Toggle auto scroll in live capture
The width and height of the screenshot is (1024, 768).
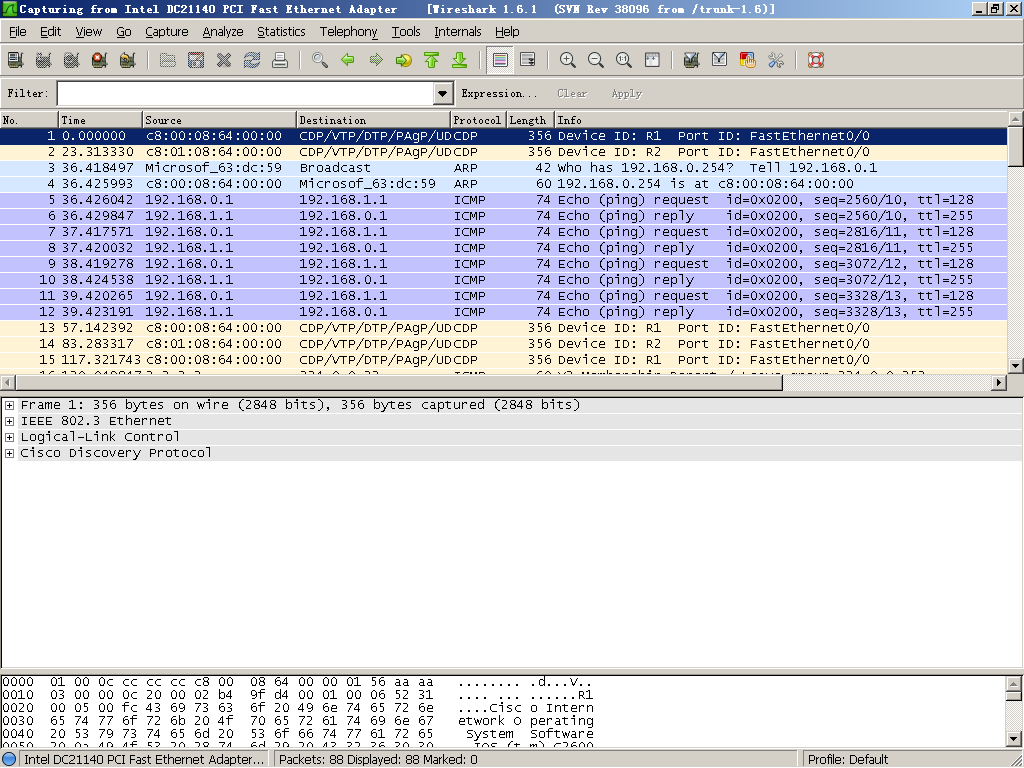click(528, 60)
